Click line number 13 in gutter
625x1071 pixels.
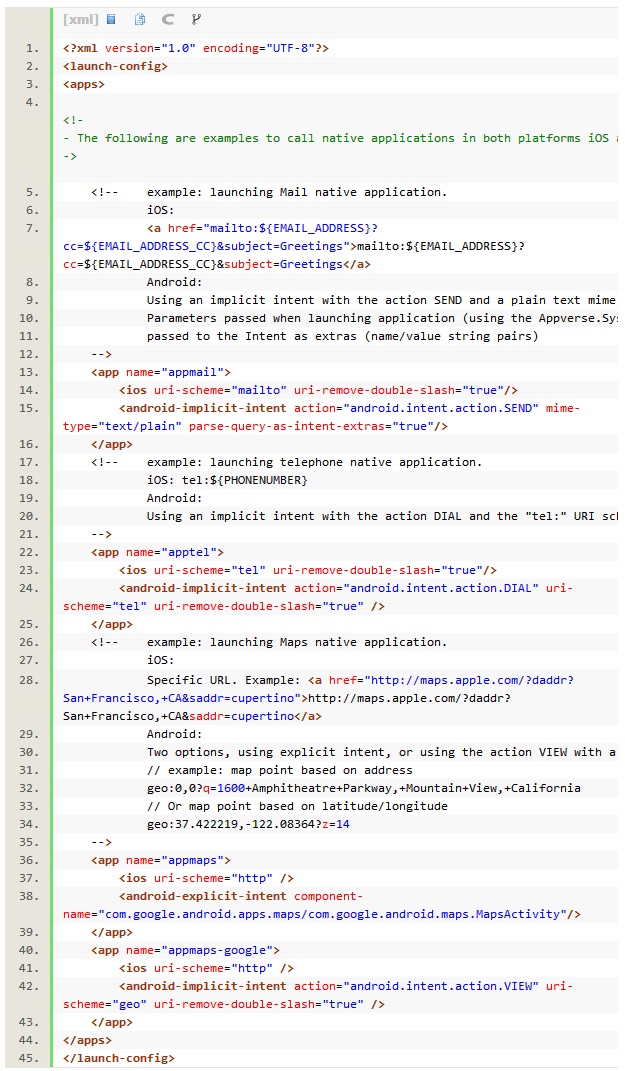point(30,372)
